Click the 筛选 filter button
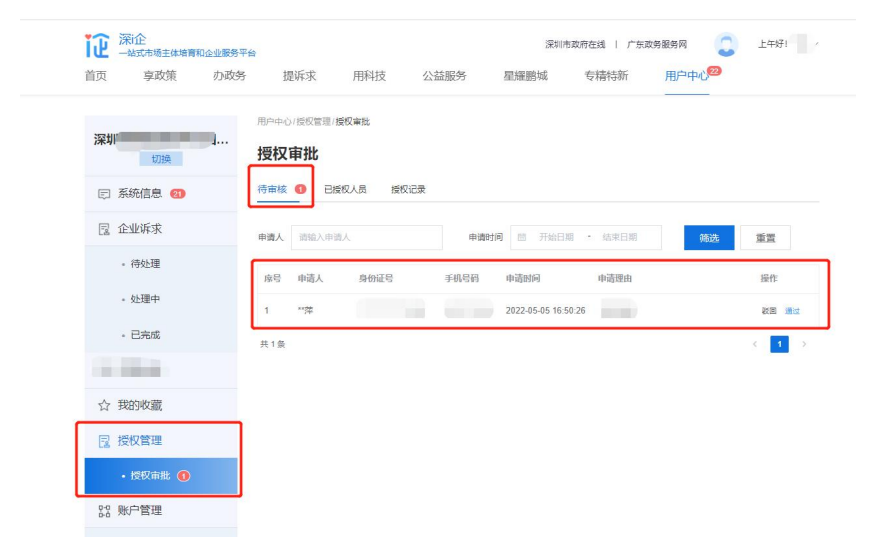 click(x=709, y=238)
